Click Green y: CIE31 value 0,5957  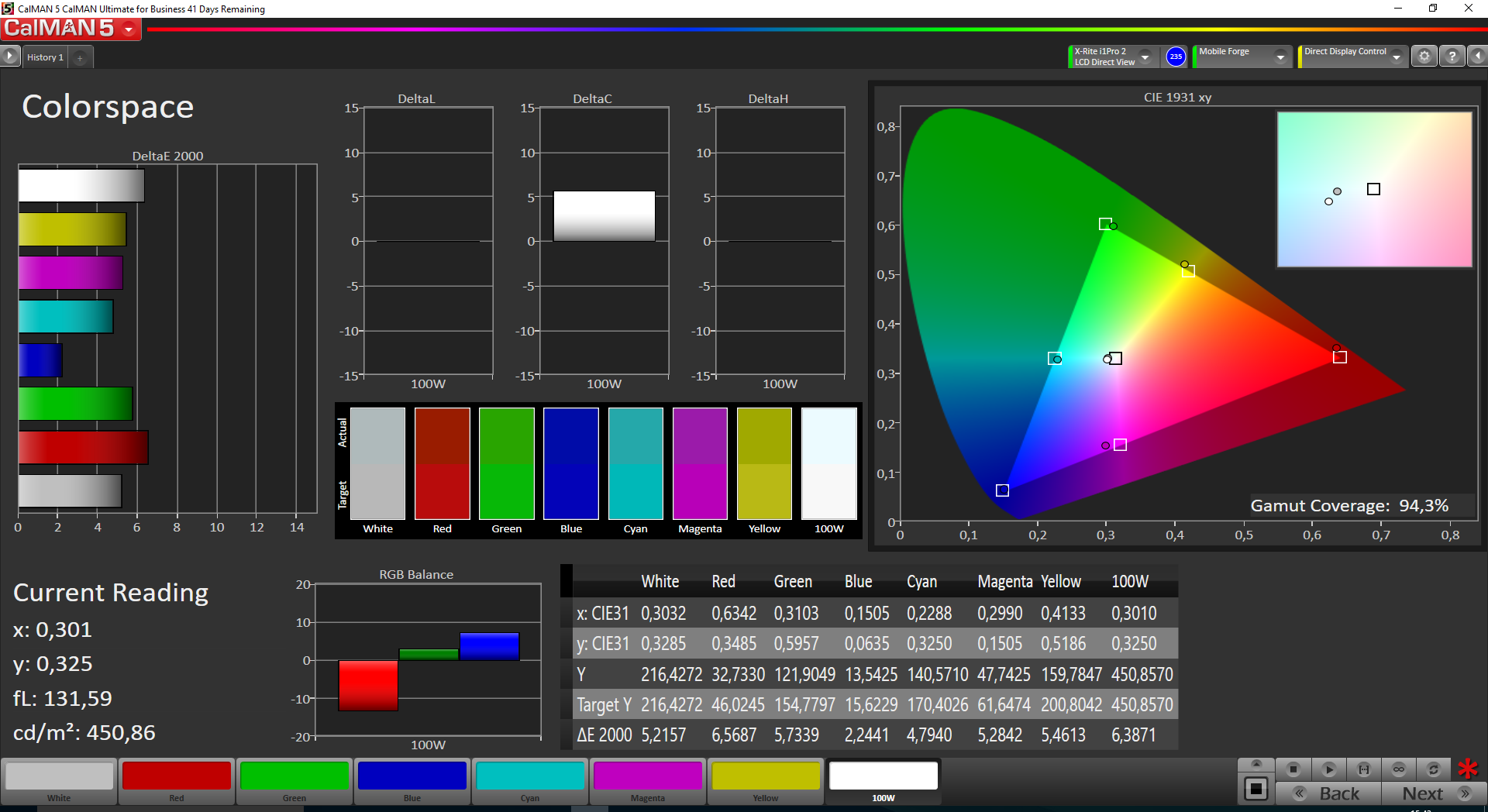click(x=796, y=644)
